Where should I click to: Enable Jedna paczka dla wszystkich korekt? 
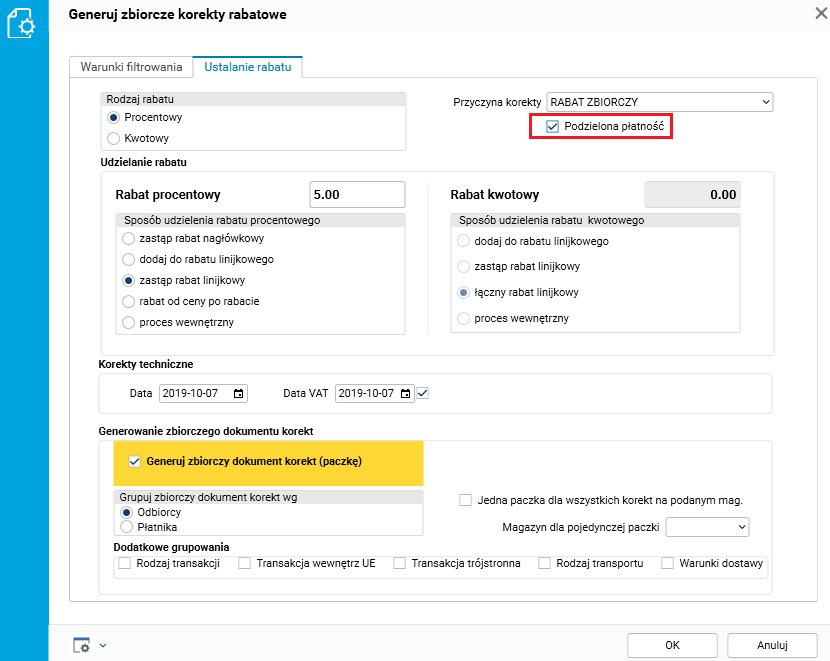click(465, 500)
